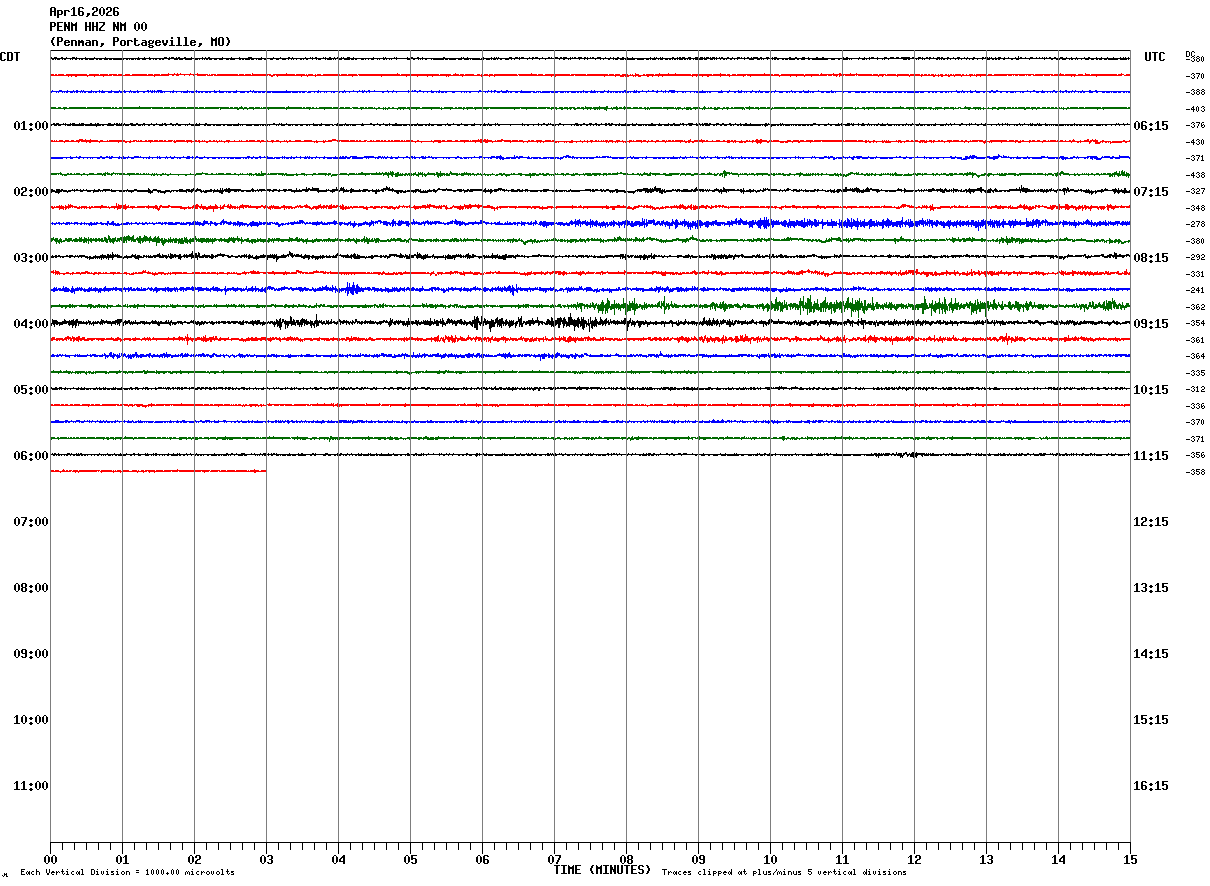Click the DC offset value -376
Image resolution: width=1210 pixels, height=886 pixels.
pos(1195,126)
